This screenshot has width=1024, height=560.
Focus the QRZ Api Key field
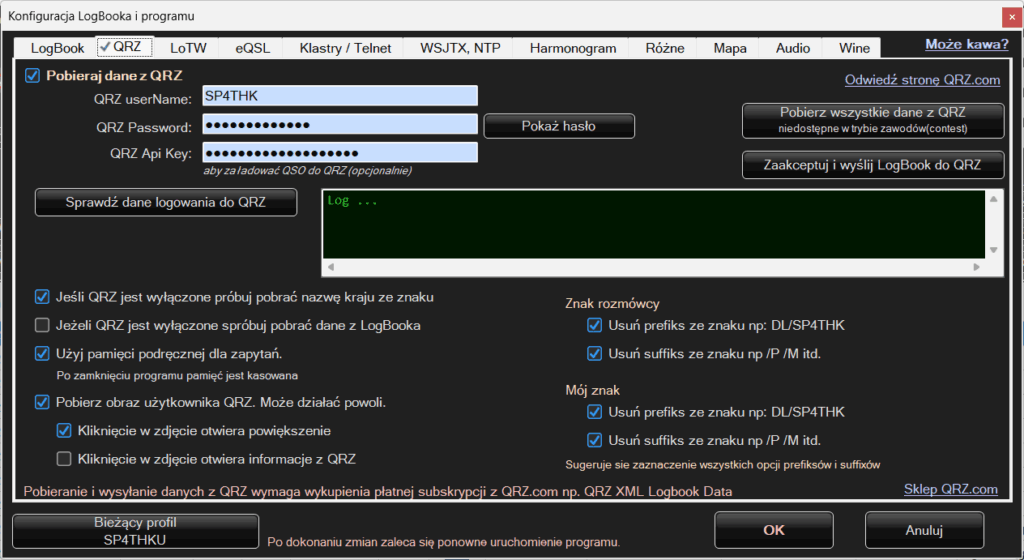340,153
